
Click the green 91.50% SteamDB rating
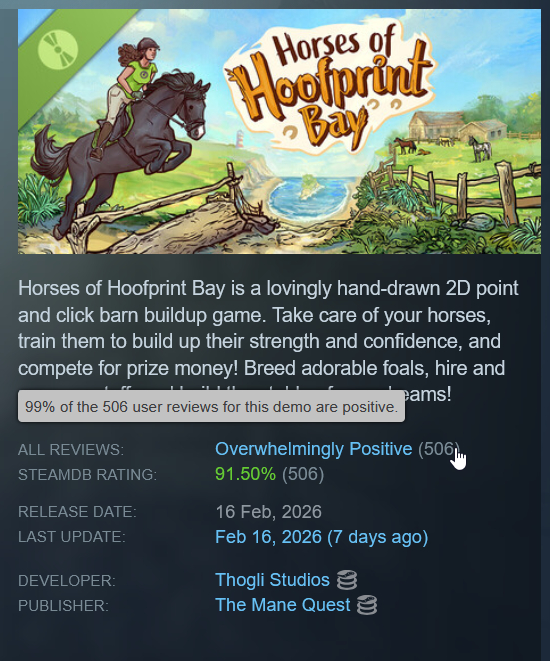[245, 474]
